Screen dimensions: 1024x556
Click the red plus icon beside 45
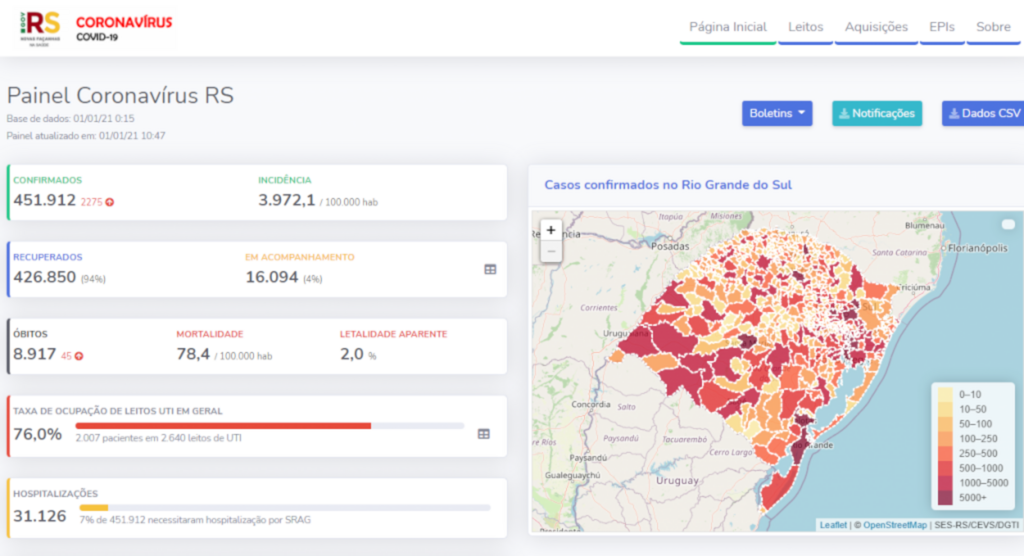(79, 356)
